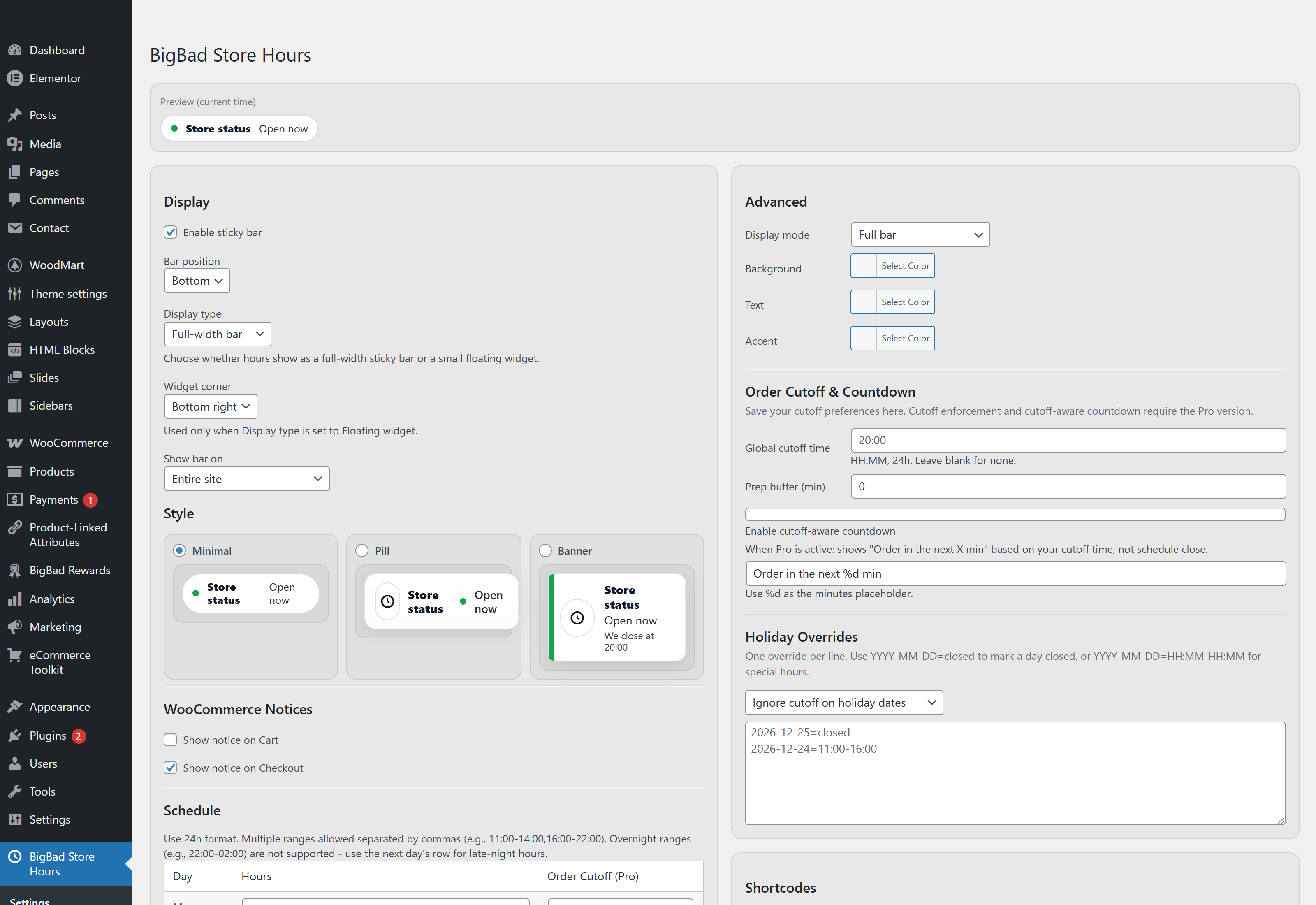Click the Prep buffer (min) field
This screenshot has height=905, width=1316.
(x=1068, y=486)
